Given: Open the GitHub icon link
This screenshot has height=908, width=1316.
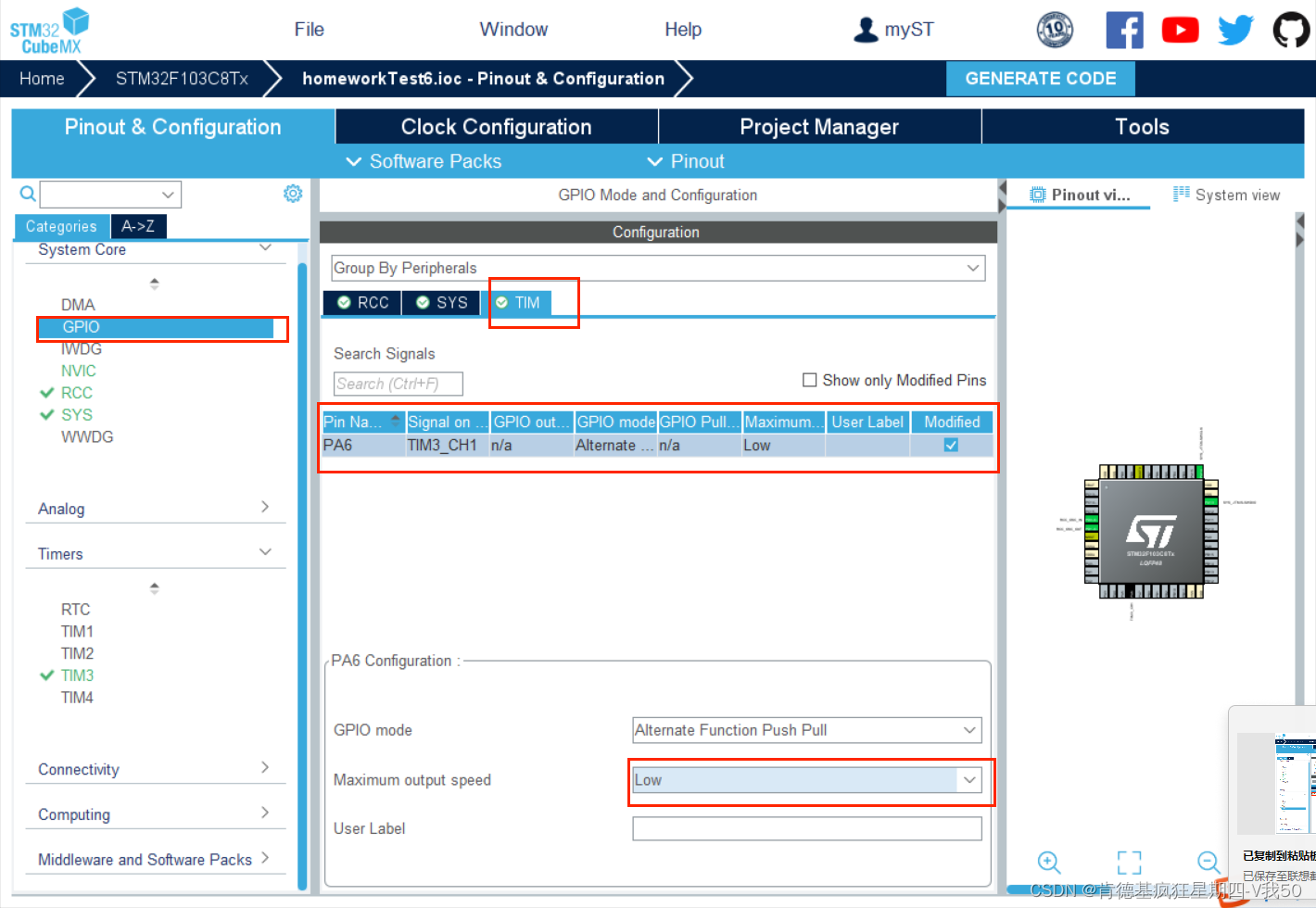Looking at the screenshot, I should (x=1291, y=30).
